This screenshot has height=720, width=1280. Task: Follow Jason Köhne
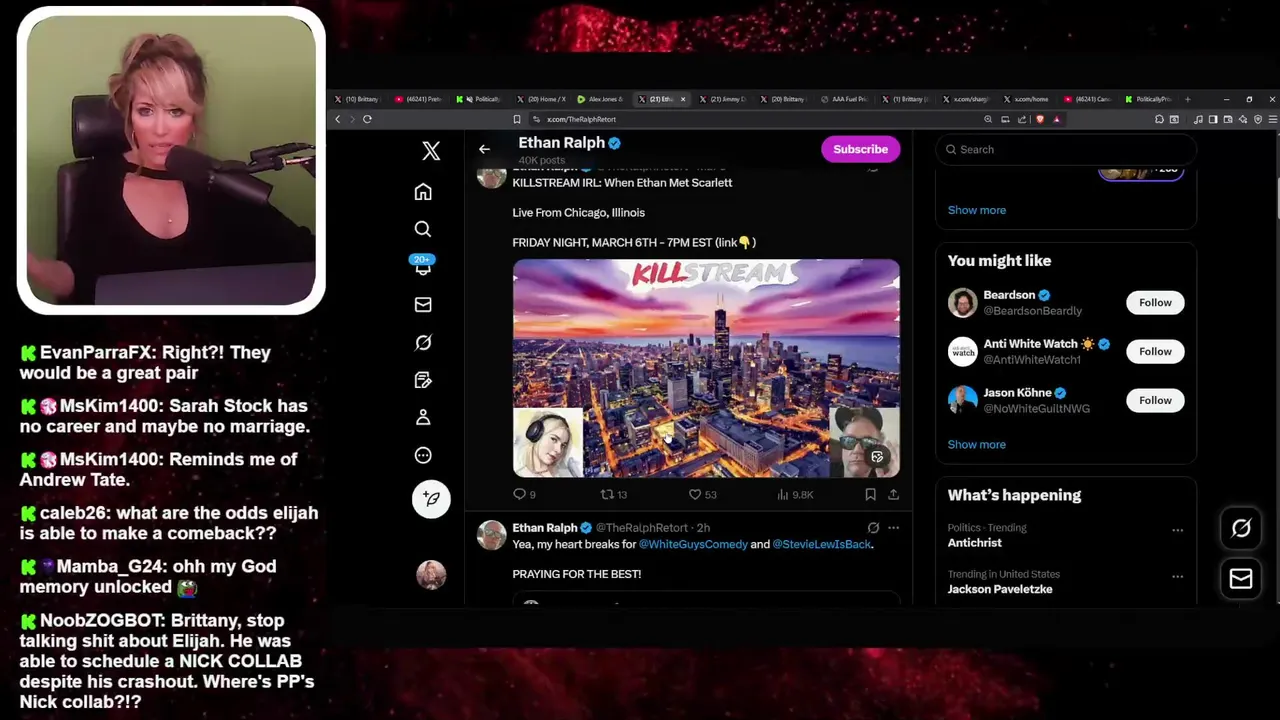click(1155, 400)
